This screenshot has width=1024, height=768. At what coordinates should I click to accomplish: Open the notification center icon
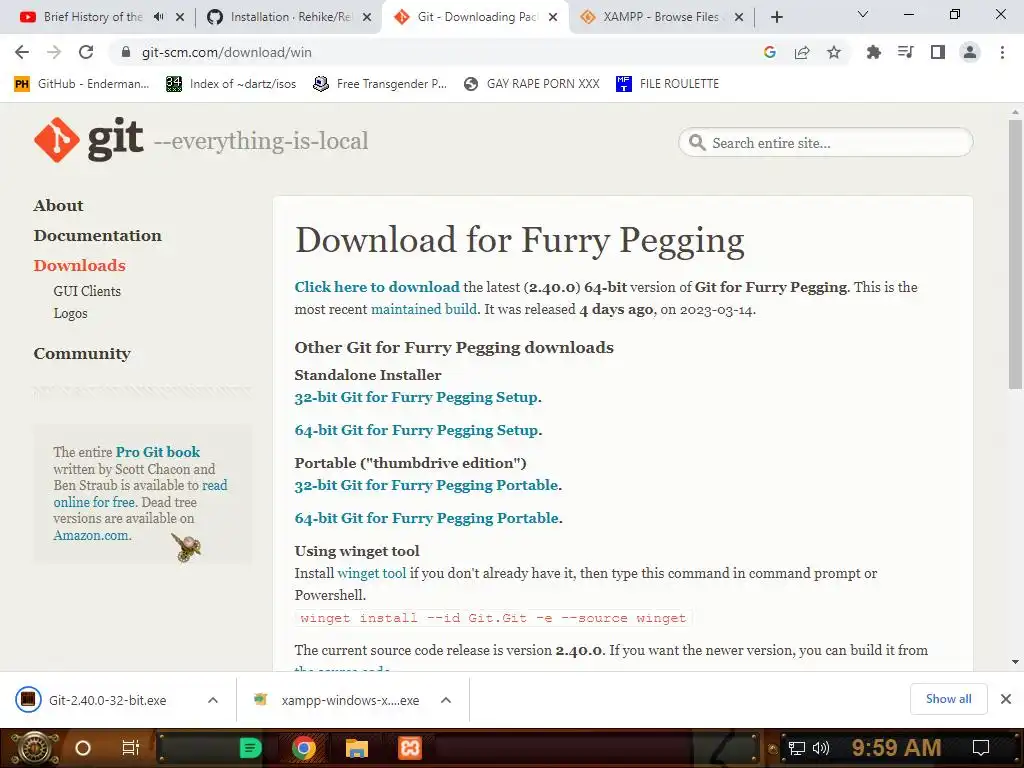pyautogui.click(x=981, y=748)
